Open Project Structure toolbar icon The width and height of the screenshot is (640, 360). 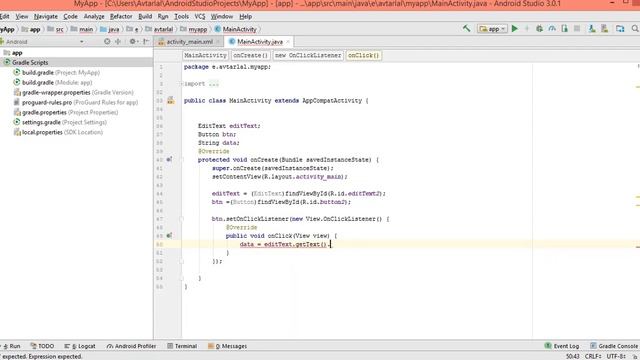[x=620, y=29]
